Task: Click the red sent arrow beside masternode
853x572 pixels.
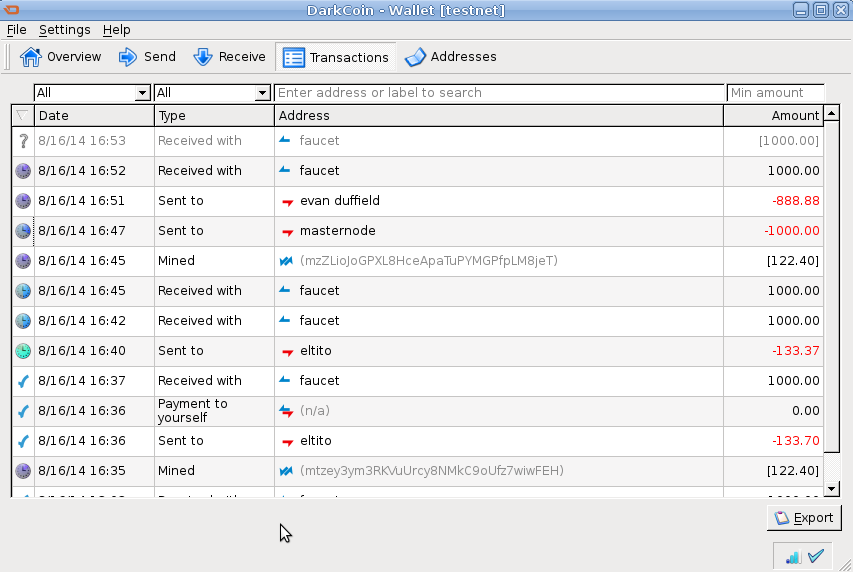Action: point(287,232)
